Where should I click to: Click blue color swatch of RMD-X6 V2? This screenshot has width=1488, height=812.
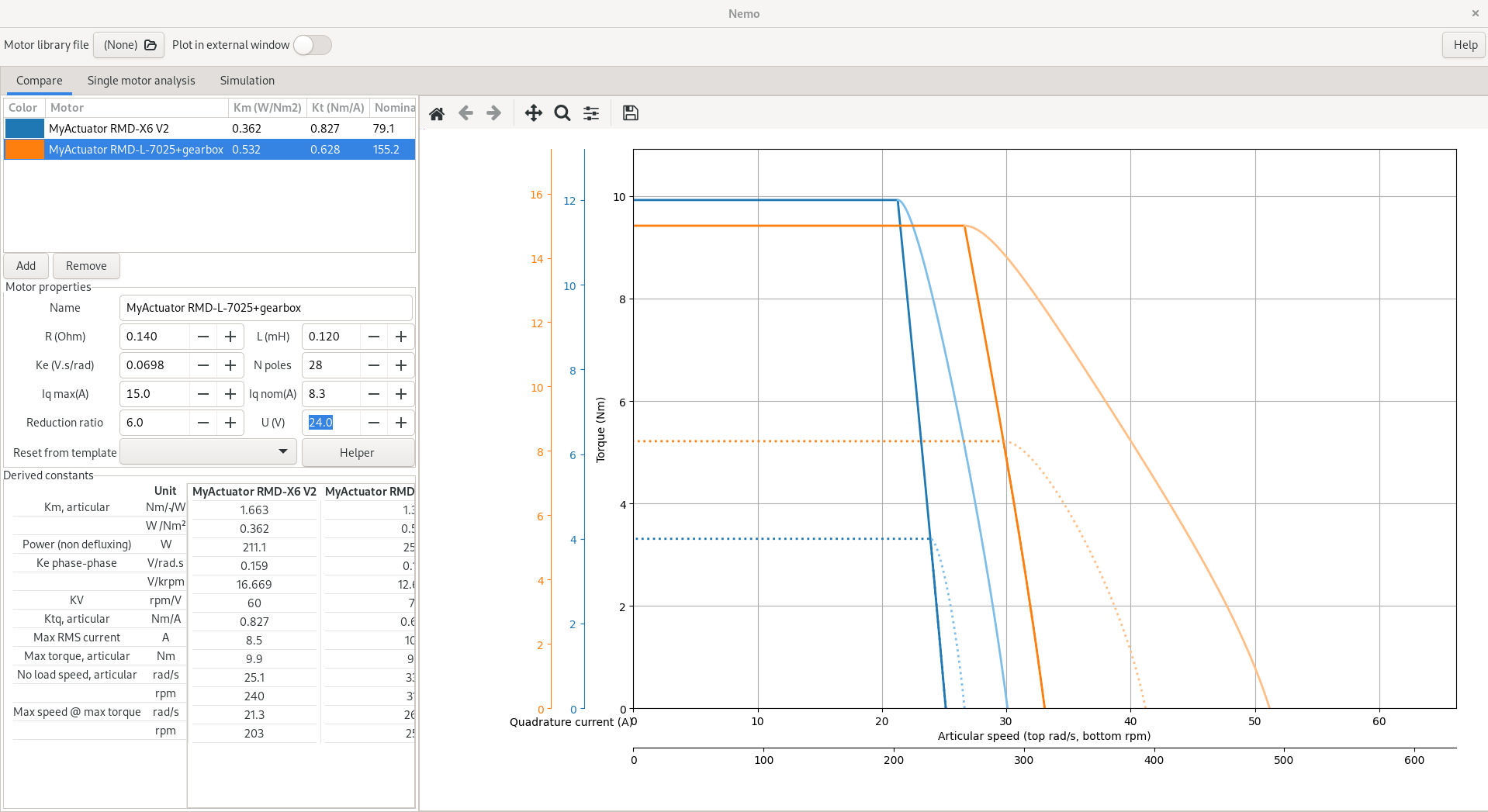tap(25, 129)
